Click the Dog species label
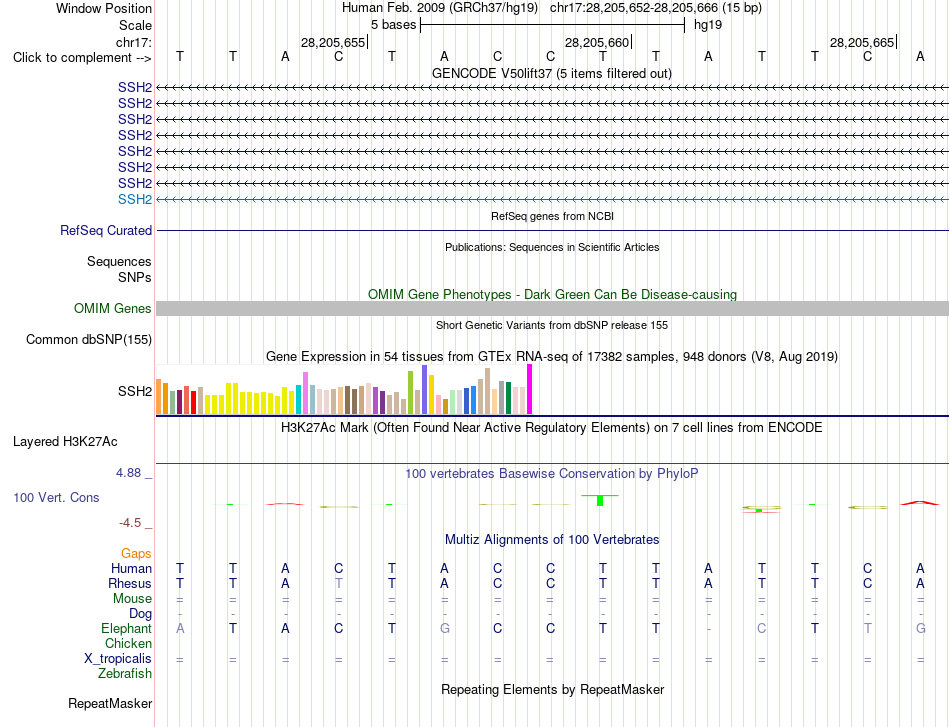 point(140,614)
